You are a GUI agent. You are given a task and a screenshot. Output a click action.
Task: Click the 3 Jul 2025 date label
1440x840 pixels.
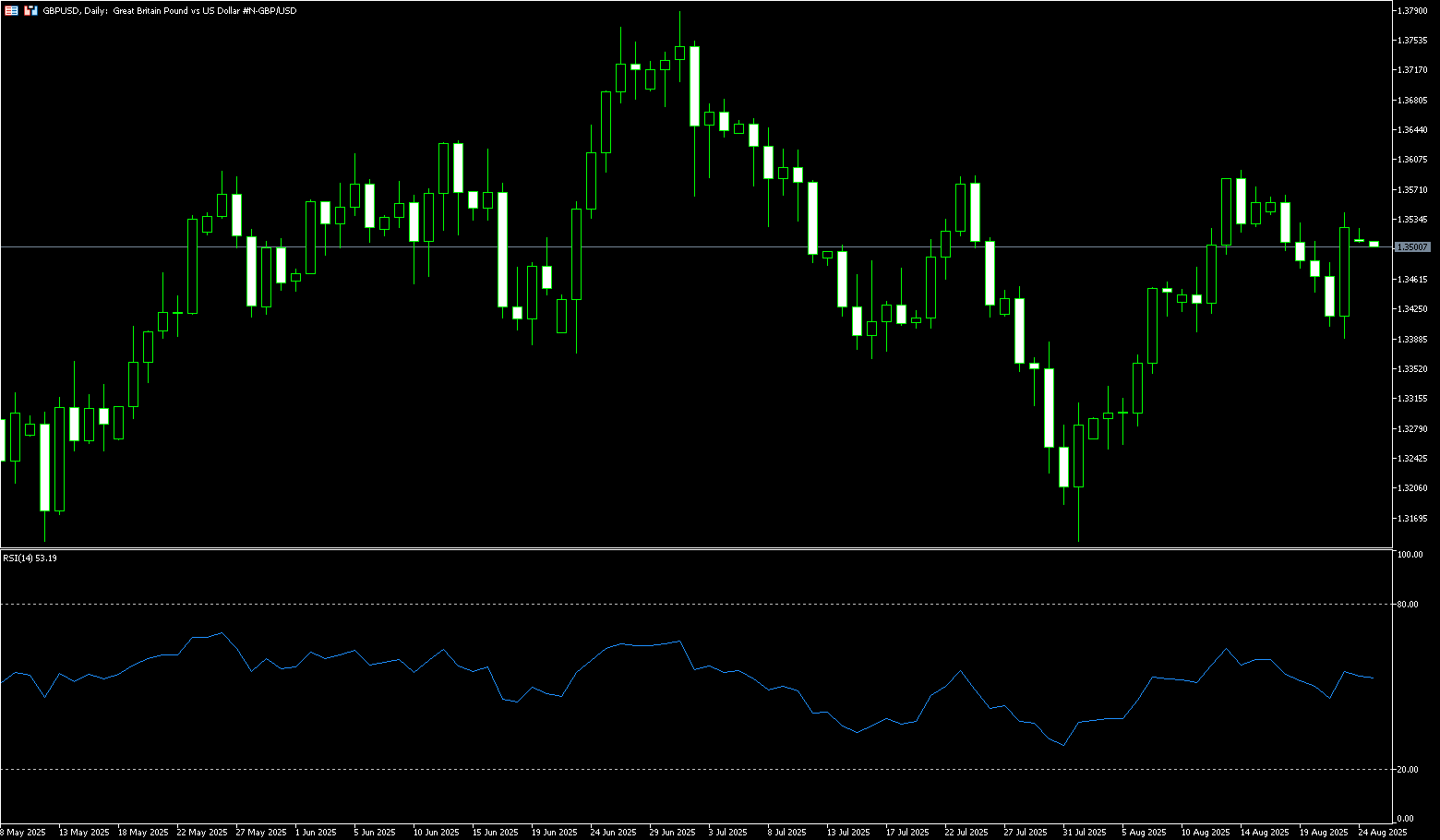(728, 833)
